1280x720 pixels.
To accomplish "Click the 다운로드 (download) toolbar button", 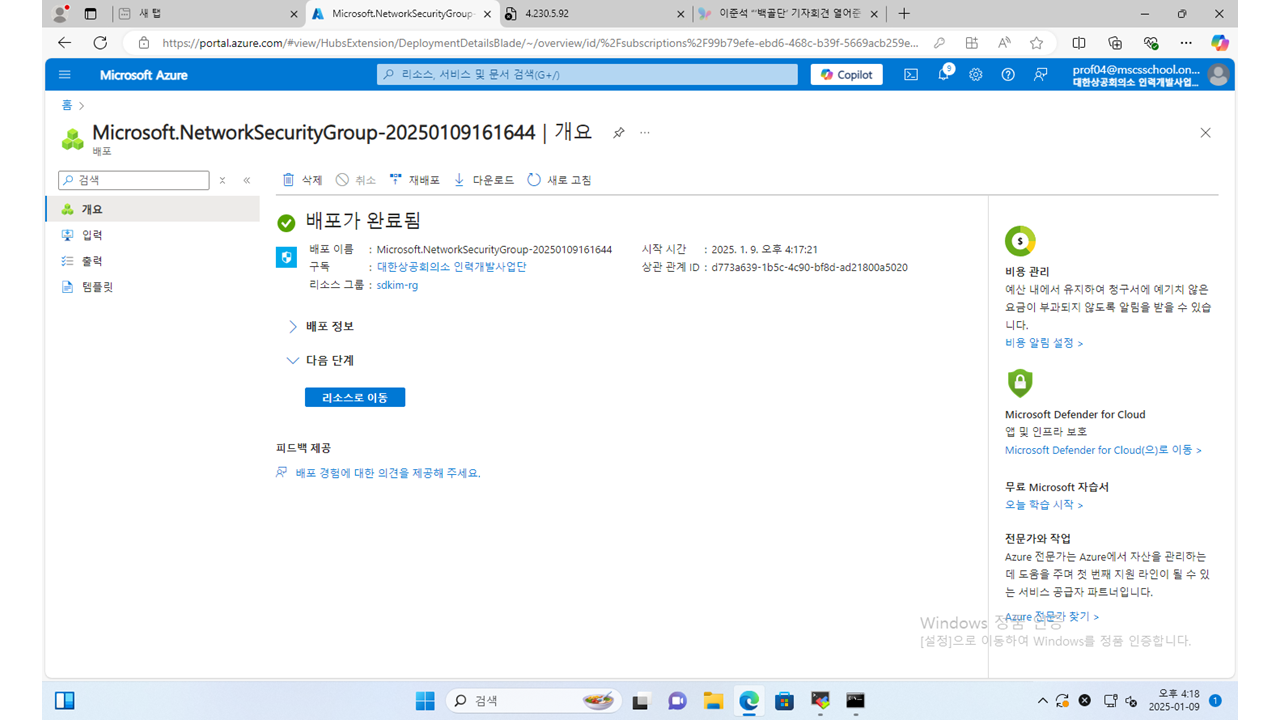I will (x=483, y=180).
